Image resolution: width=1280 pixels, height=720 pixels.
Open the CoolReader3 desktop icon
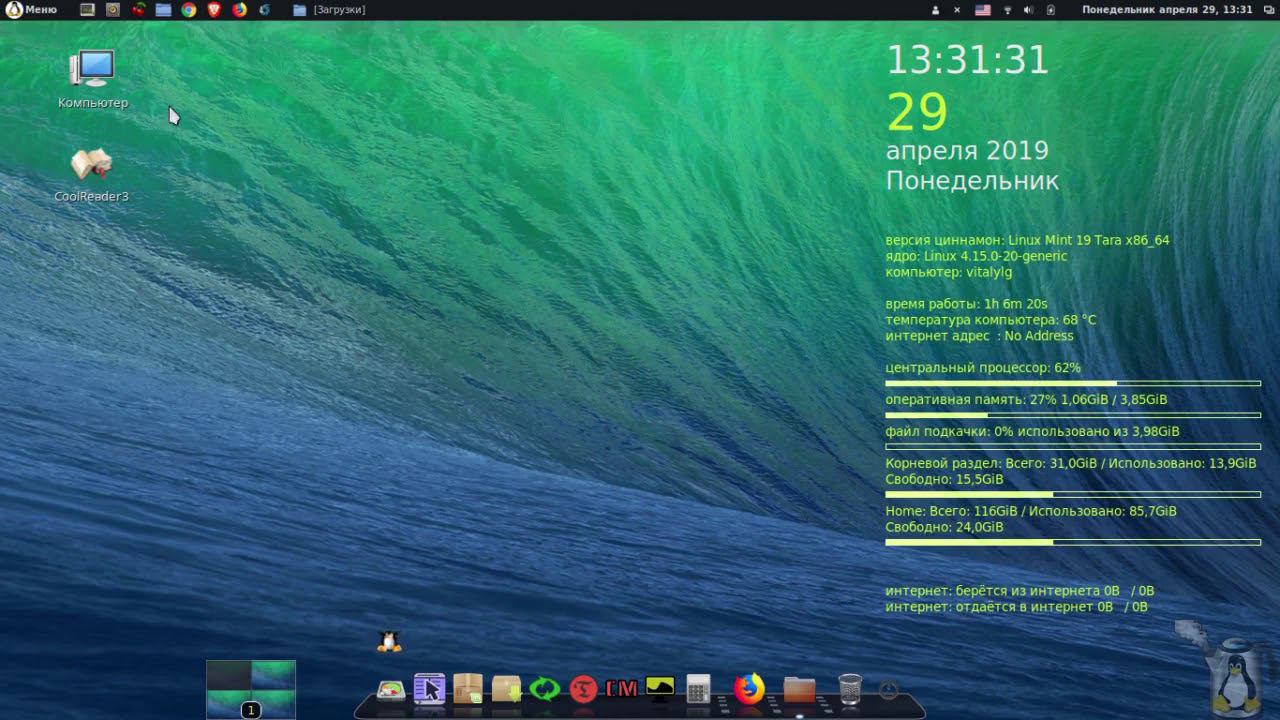tap(91, 175)
